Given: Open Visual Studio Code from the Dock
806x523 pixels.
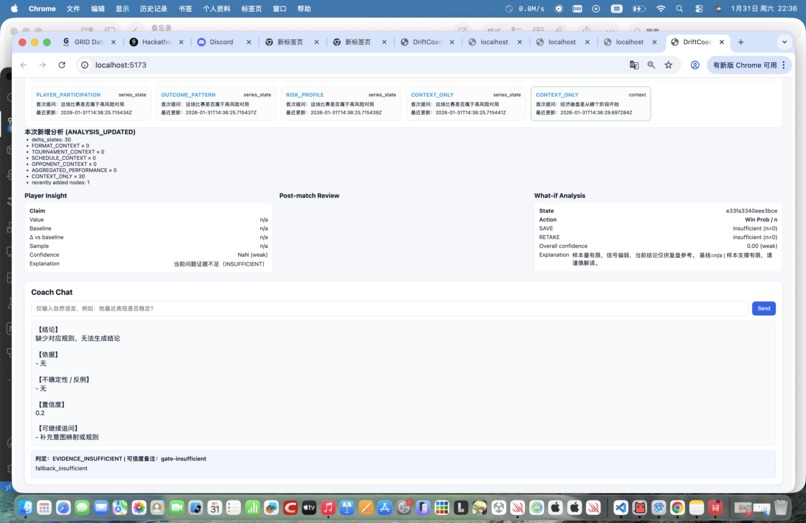Looking at the screenshot, I should tap(620, 508).
